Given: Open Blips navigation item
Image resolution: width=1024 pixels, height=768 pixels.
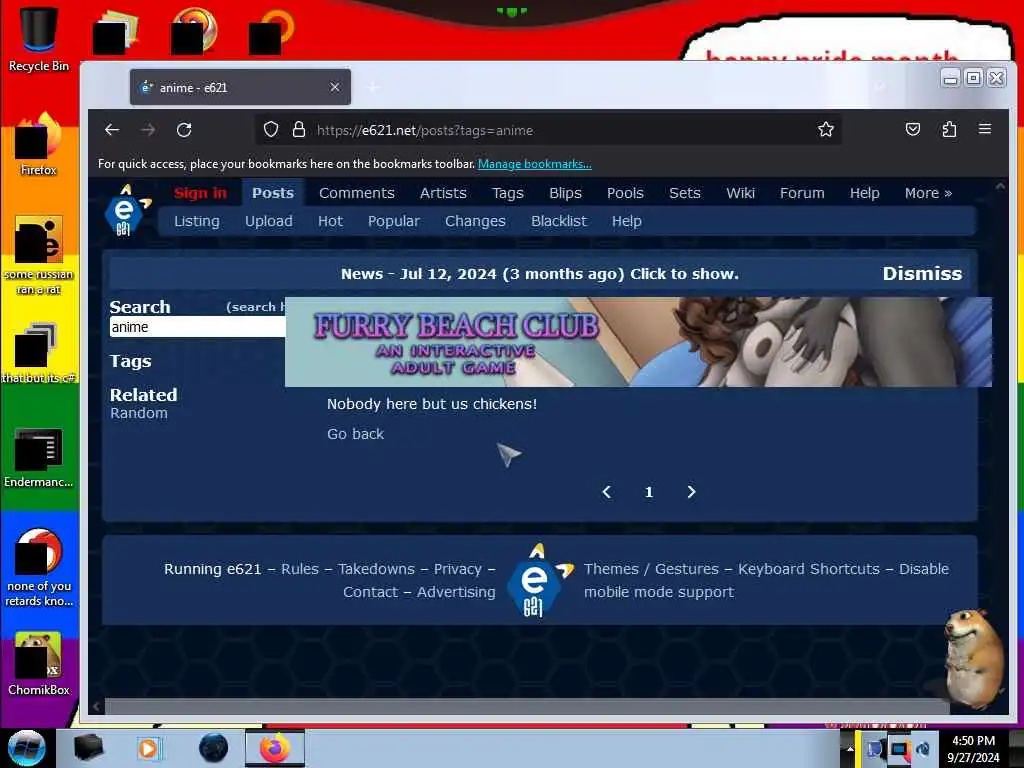Looking at the screenshot, I should click(x=565, y=193).
